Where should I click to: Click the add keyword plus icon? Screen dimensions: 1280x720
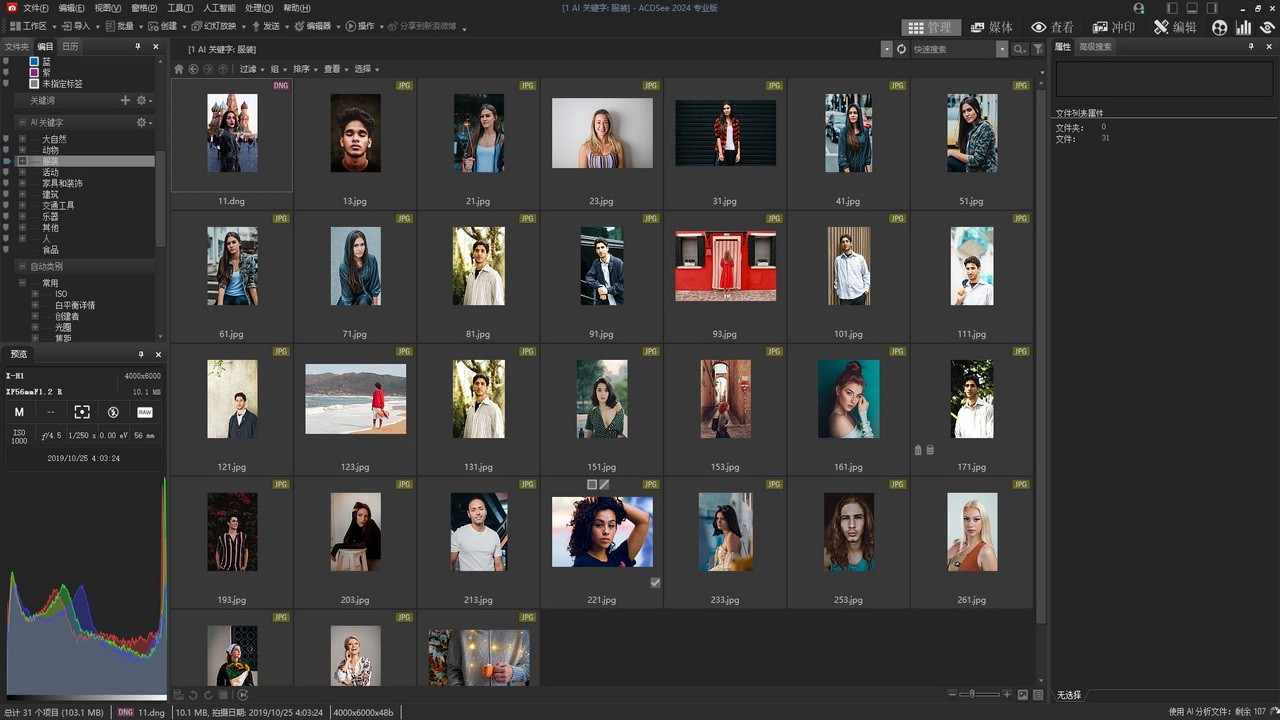125,100
